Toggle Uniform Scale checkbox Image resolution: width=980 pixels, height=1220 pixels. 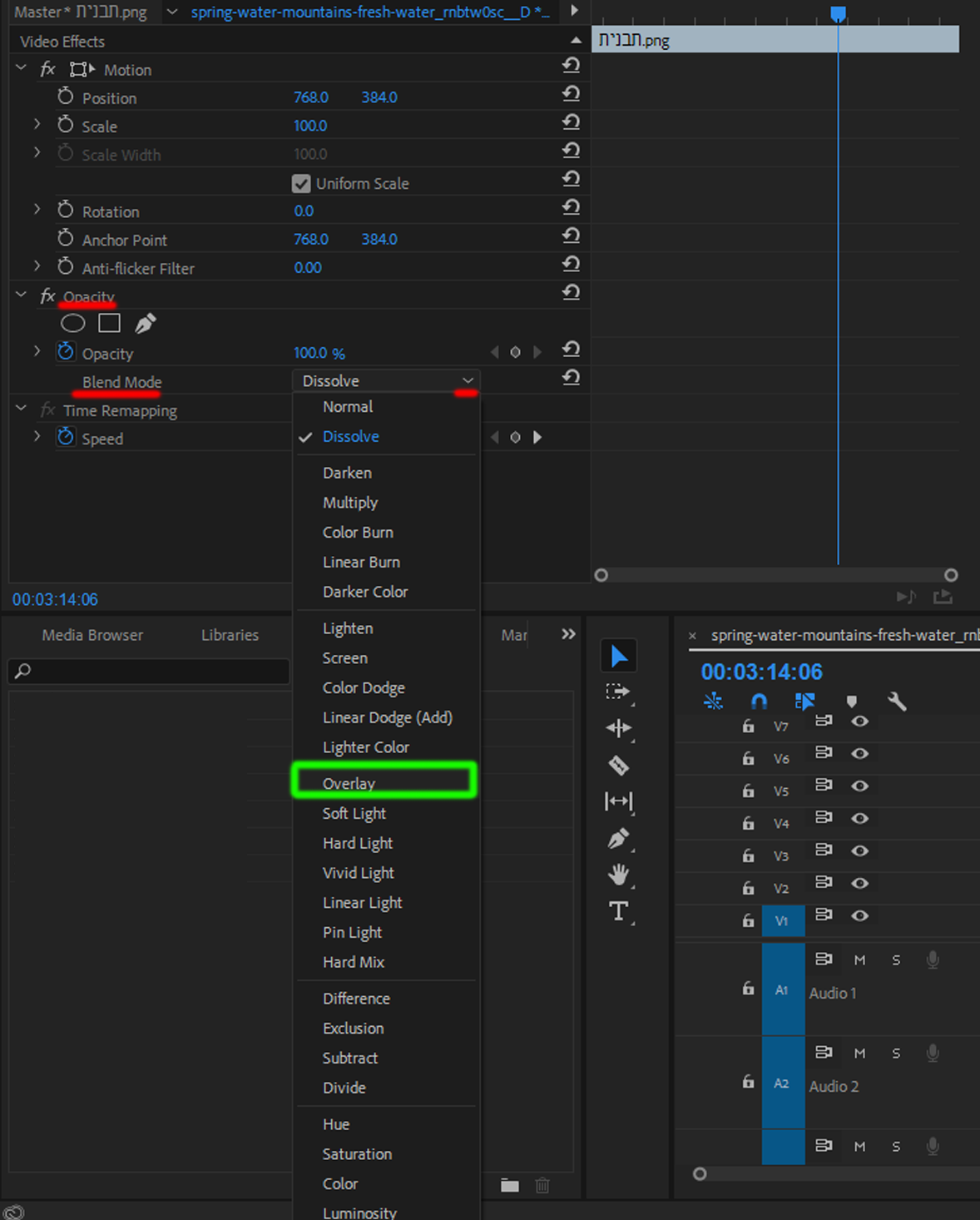click(x=301, y=183)
